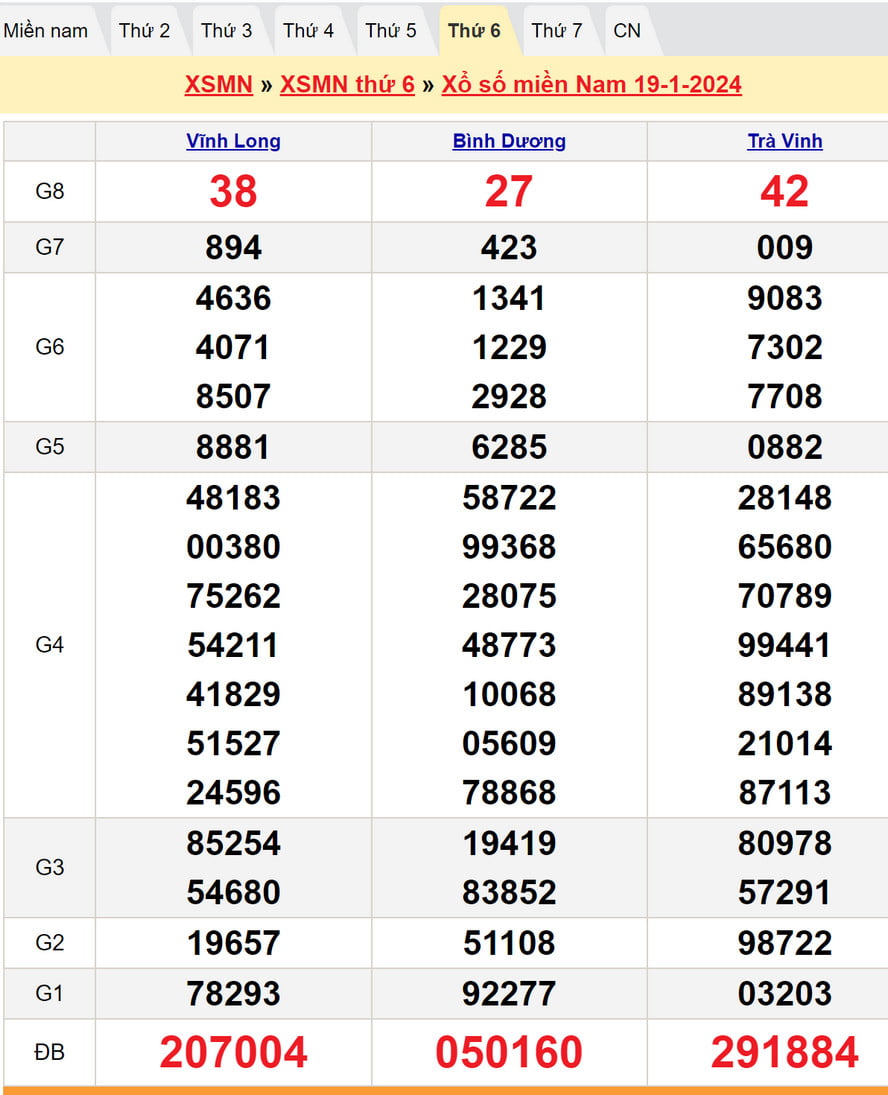This screenshot has width=888, height=1095.
Task: Click Xổ số miền Nam 19-1-2024 link
Action: pos(591,84)
